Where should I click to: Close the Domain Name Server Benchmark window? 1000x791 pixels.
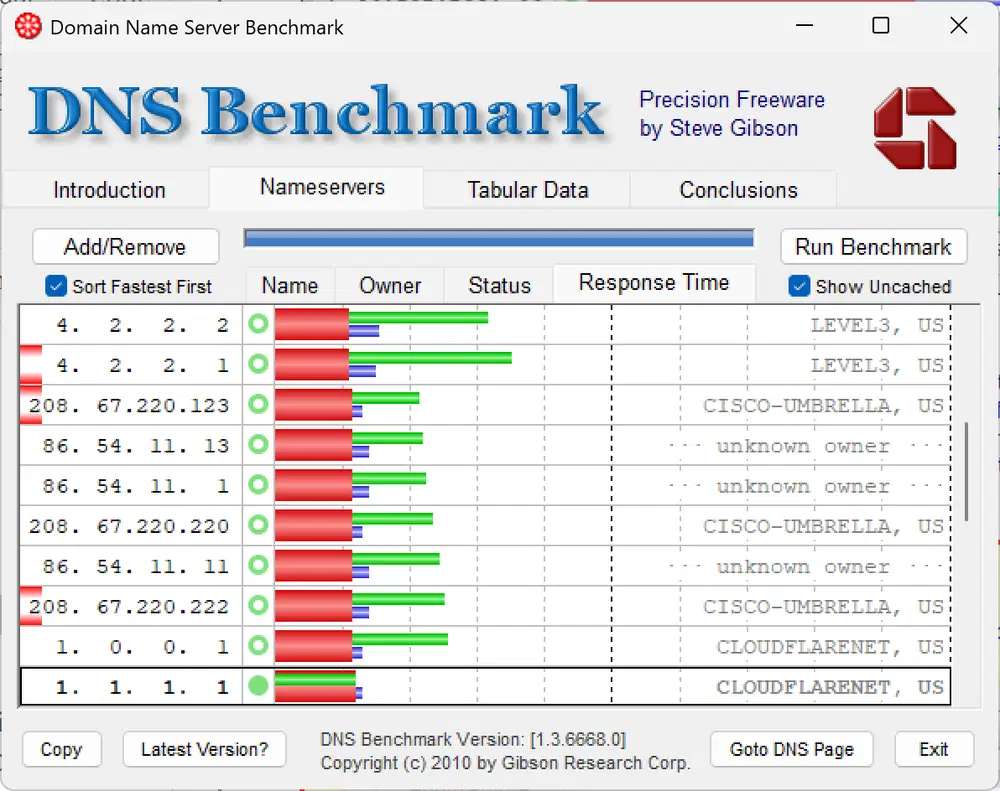tap(959, 26)
